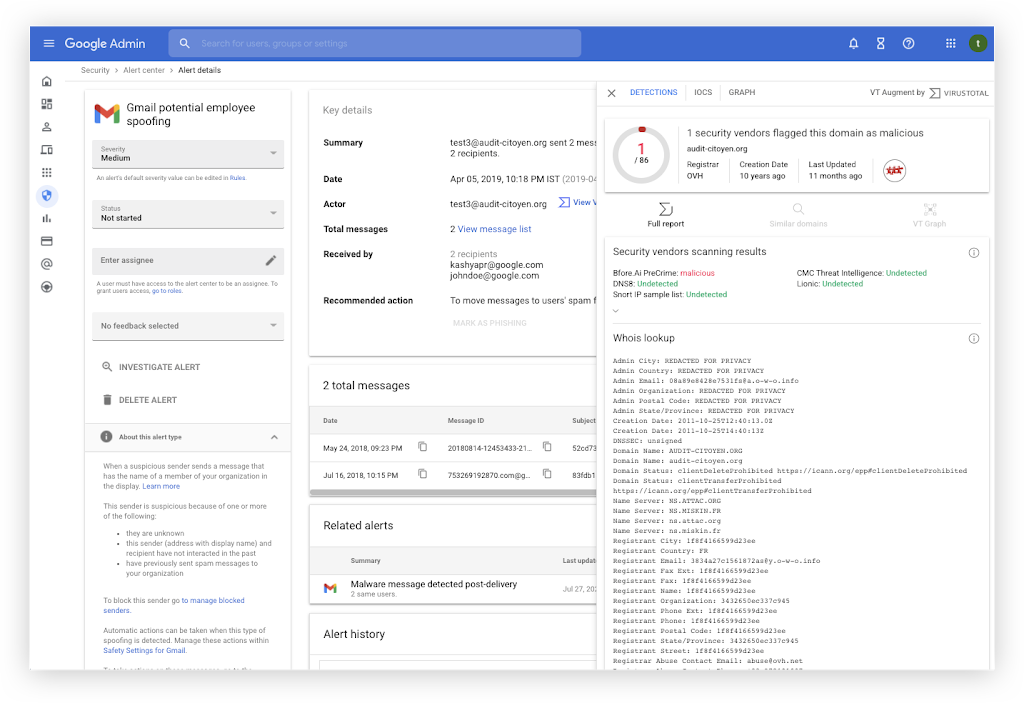Screen dimensions: 1024x703
Task: Open the Status Not started dropdown
Action: click(x=187, y=214)
